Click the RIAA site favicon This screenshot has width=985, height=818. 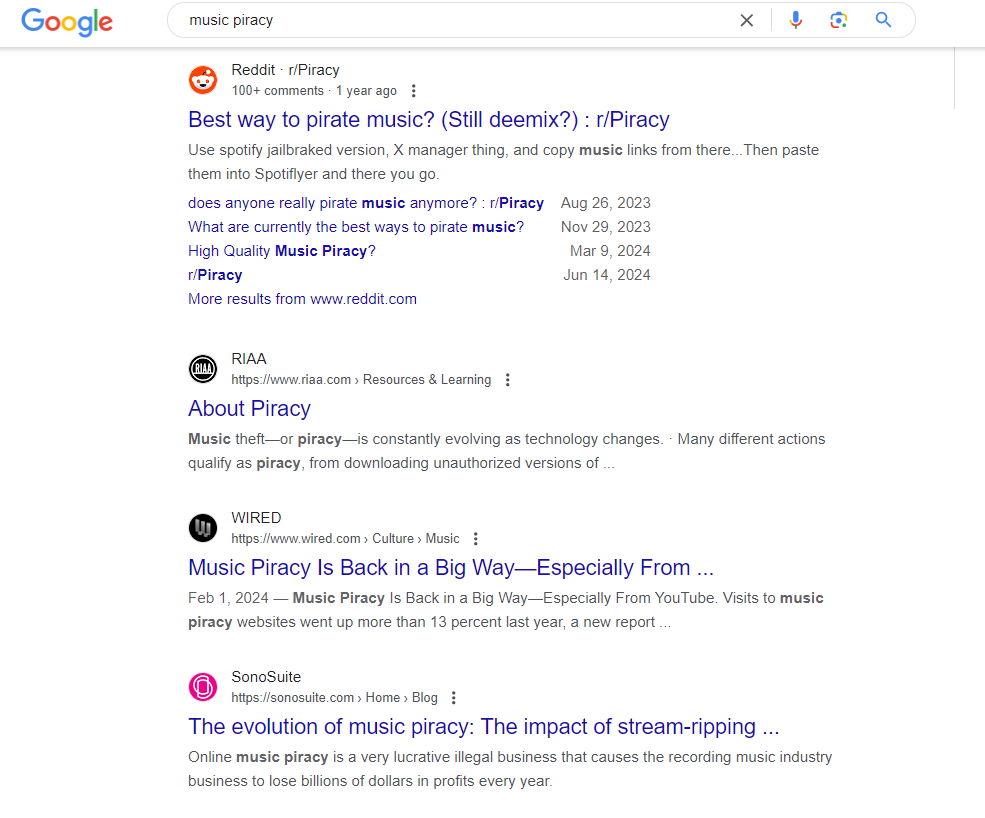click(203, 369)
